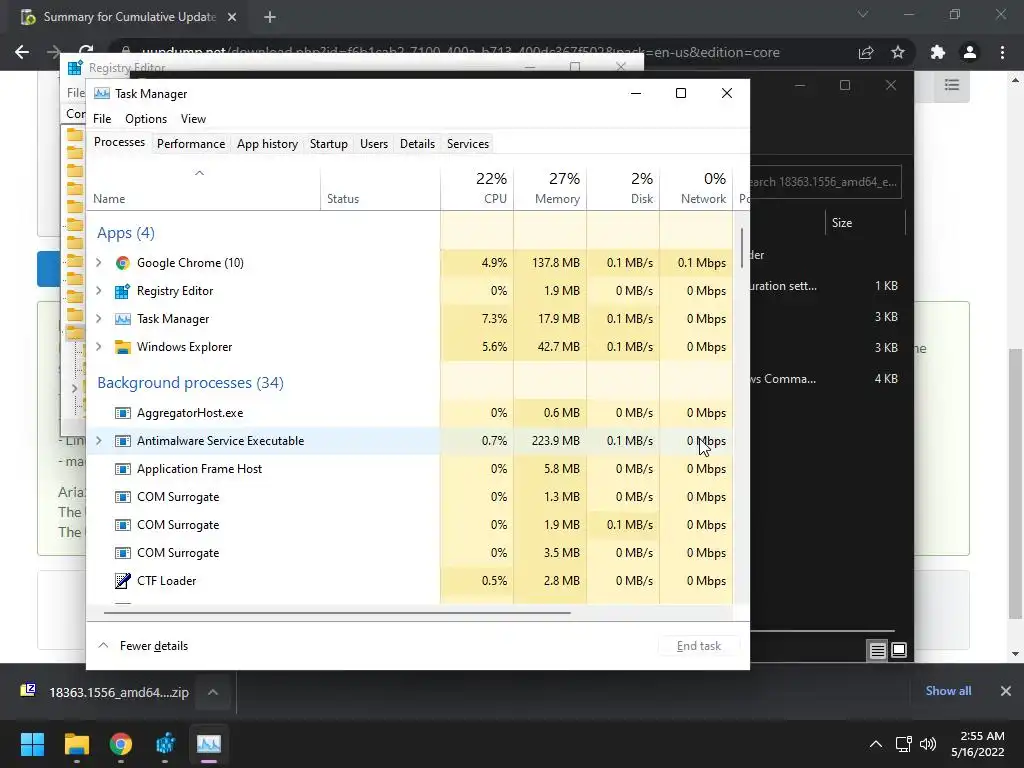Screen dimensions: 1024x768
Task: Open the Chrome profile avatar icon
Action: (x=970, y=52)
